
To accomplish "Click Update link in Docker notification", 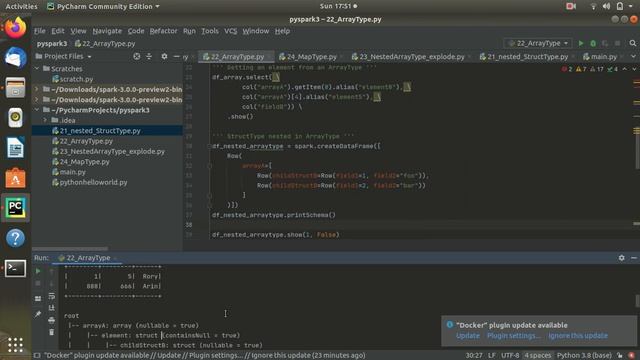I will (x=468, y=336).
